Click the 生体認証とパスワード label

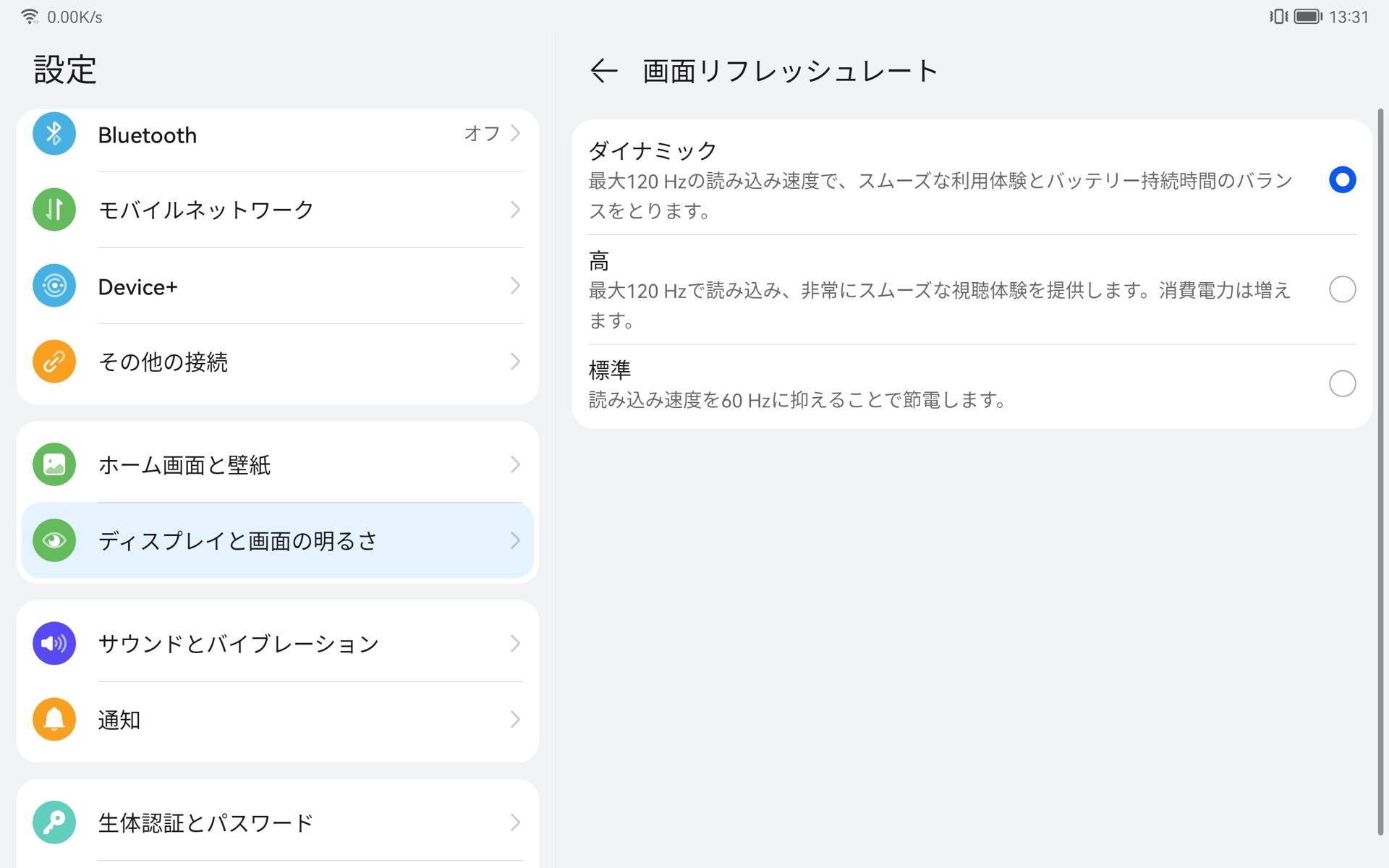click(x=205, y=822)
